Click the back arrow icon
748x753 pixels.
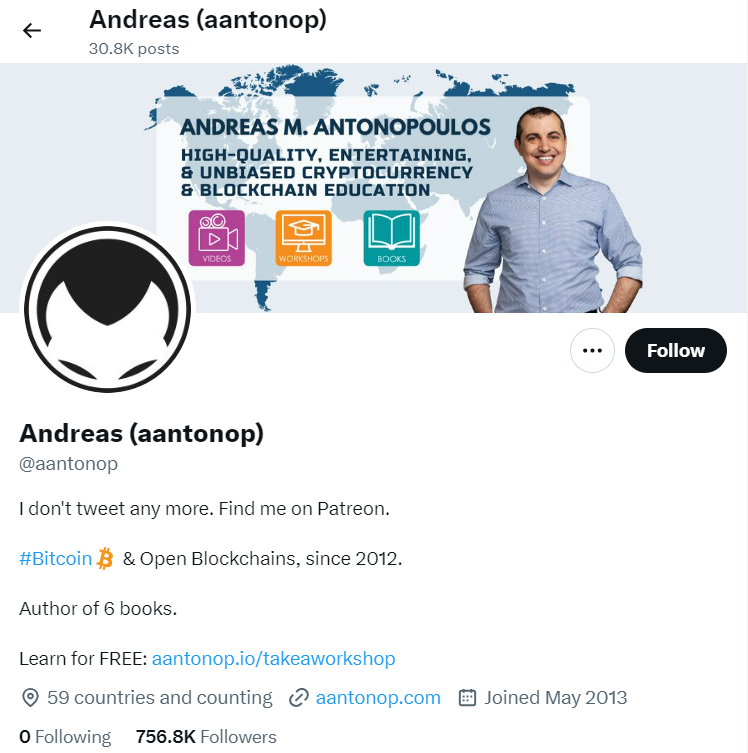32,31
